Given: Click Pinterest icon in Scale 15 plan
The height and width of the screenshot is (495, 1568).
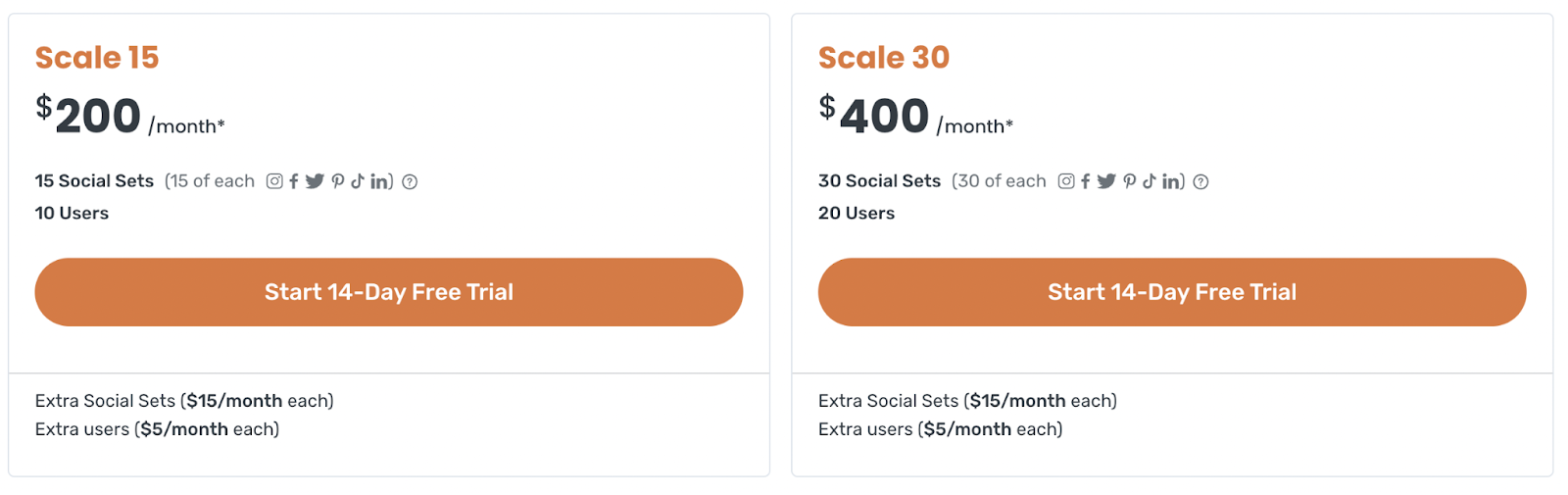Looking at the screenshot, I should pyautogui.click(x=338, y=181).
